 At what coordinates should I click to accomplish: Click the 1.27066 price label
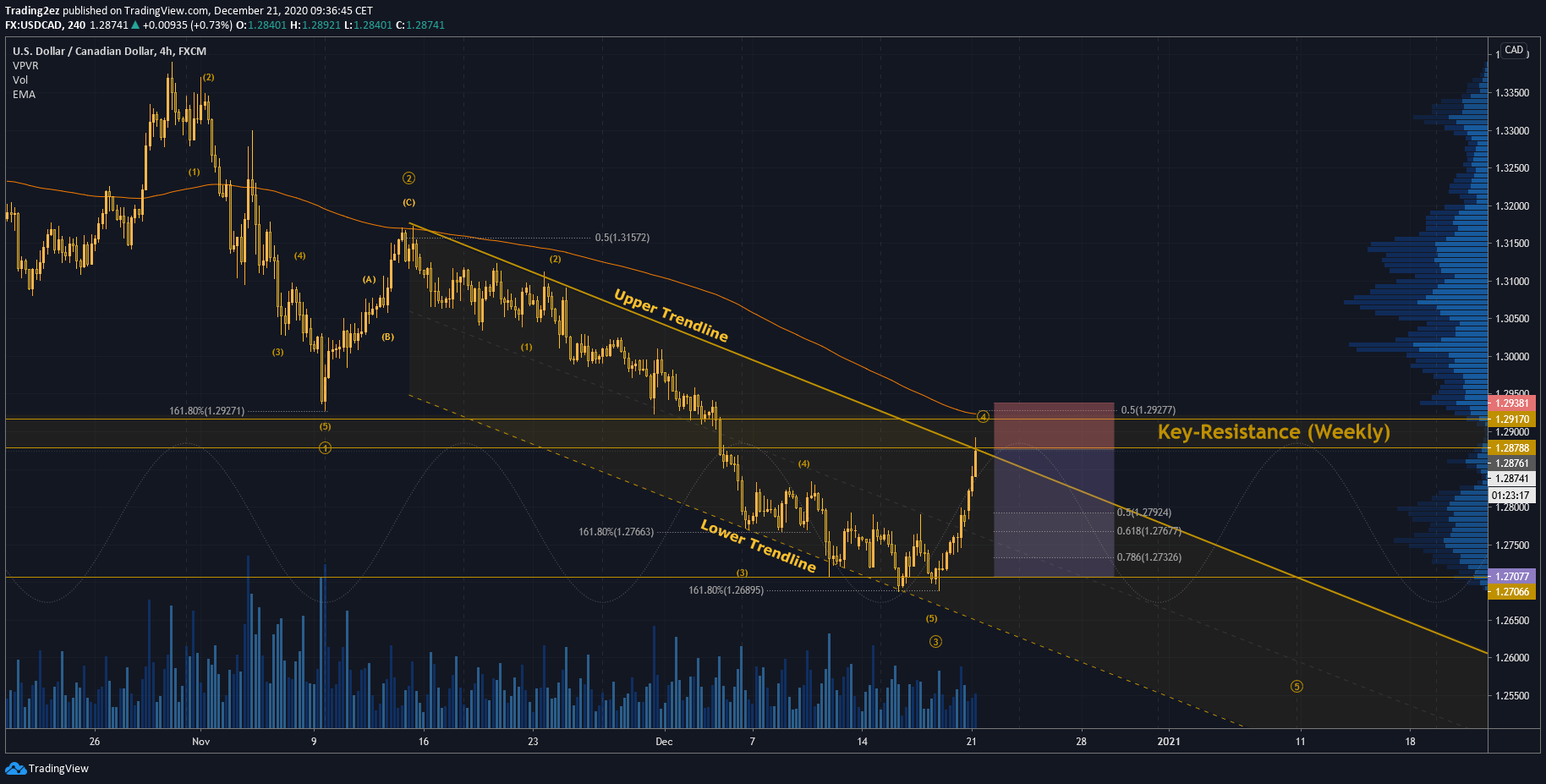[x=1511, y=592]
